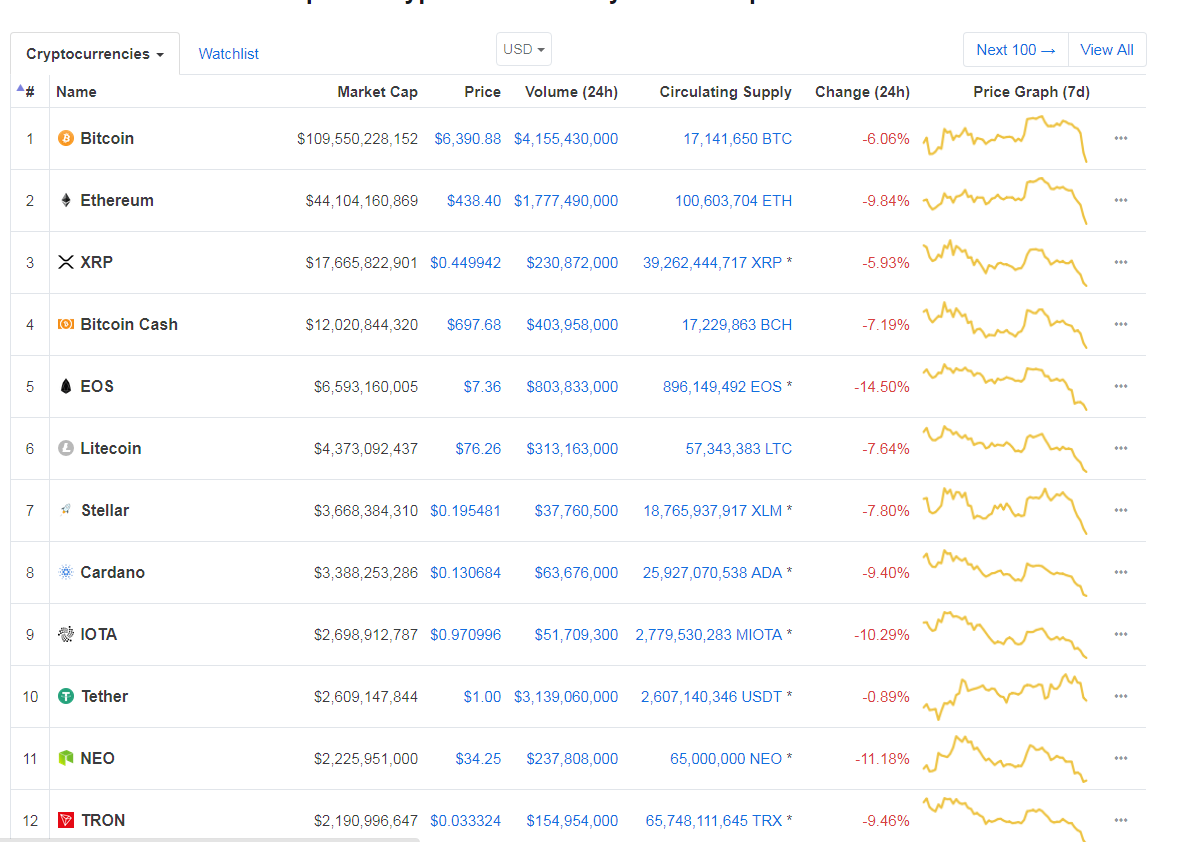1199x842 pixels.
Task: Open the three-dot menu for XRP
Action: (x=1120, y=262)
